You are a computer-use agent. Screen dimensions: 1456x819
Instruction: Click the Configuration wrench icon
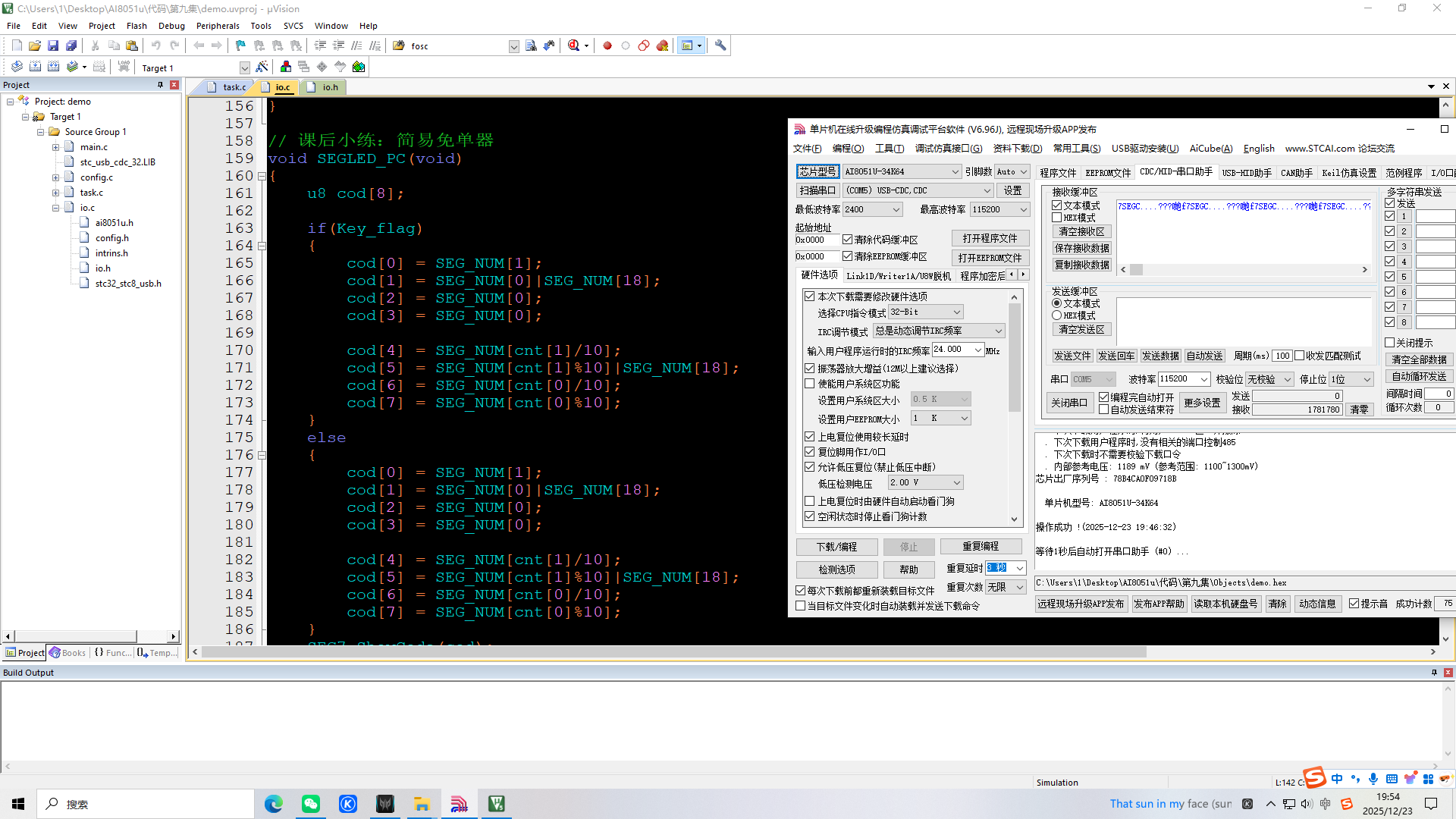(x=720, y=45)
